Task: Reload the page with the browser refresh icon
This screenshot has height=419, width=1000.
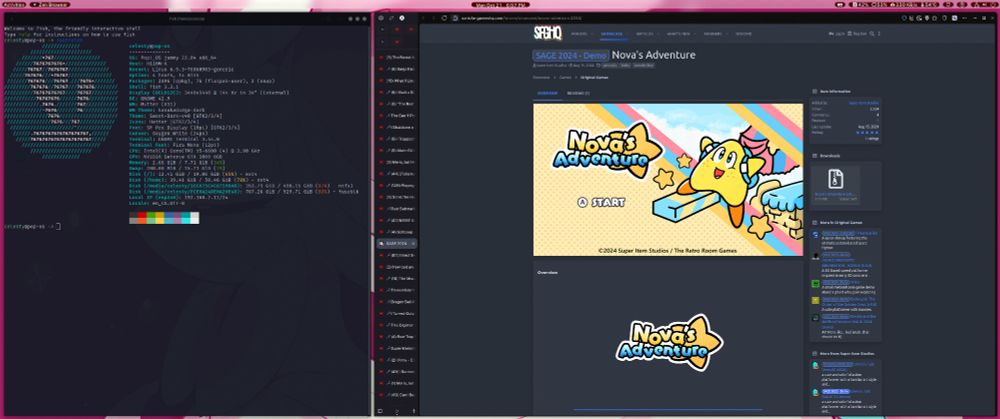Action: [445, 18]
